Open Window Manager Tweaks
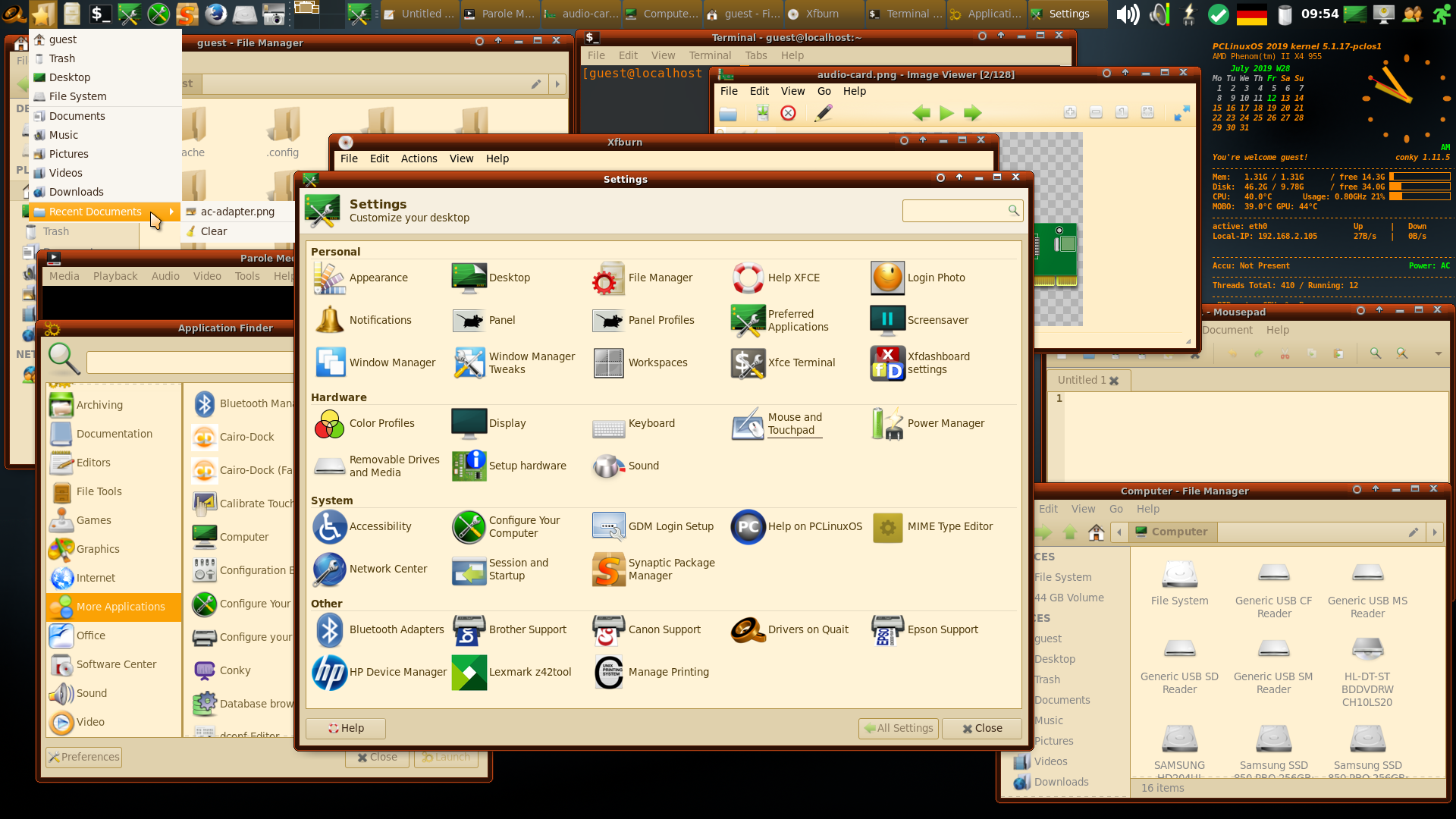 coord(469,363)
